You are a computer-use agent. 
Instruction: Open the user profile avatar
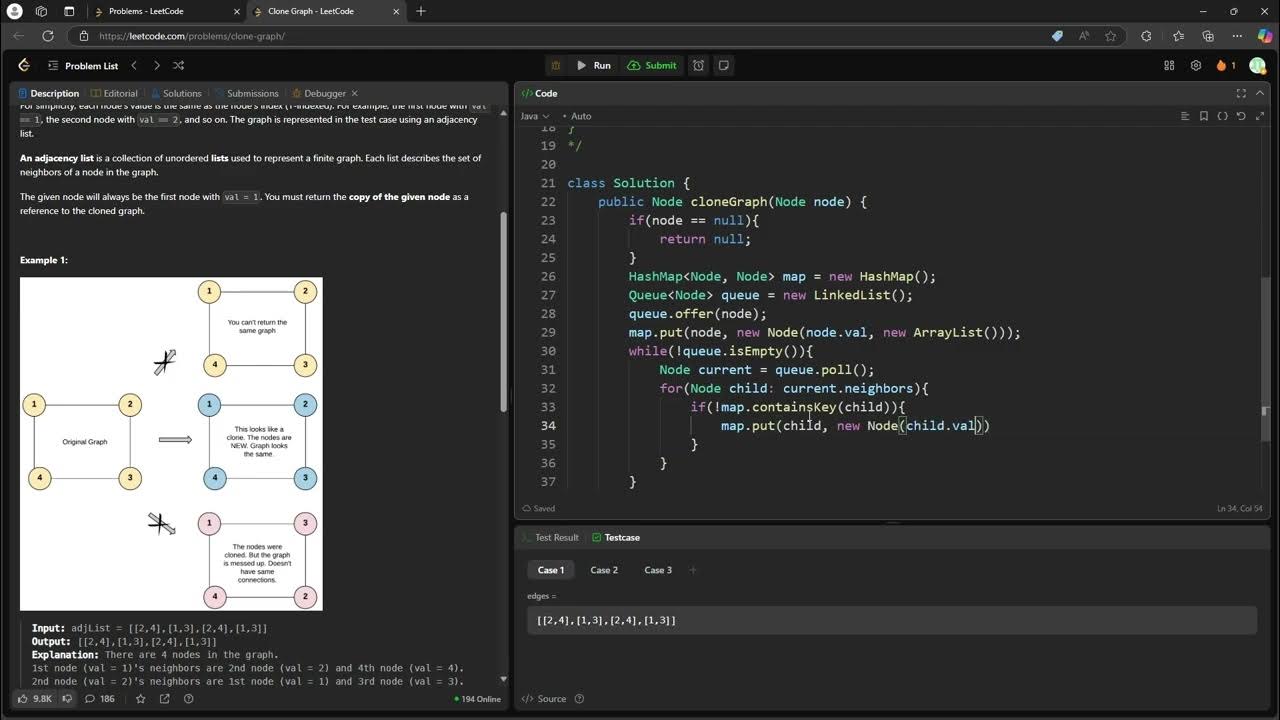point(1257,66)
